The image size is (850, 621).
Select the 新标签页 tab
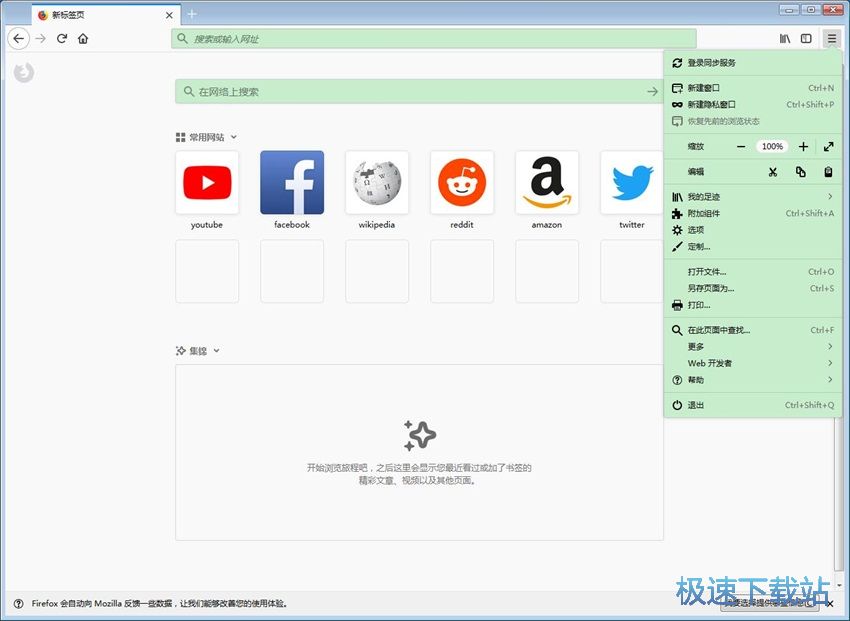coord(105,15)
